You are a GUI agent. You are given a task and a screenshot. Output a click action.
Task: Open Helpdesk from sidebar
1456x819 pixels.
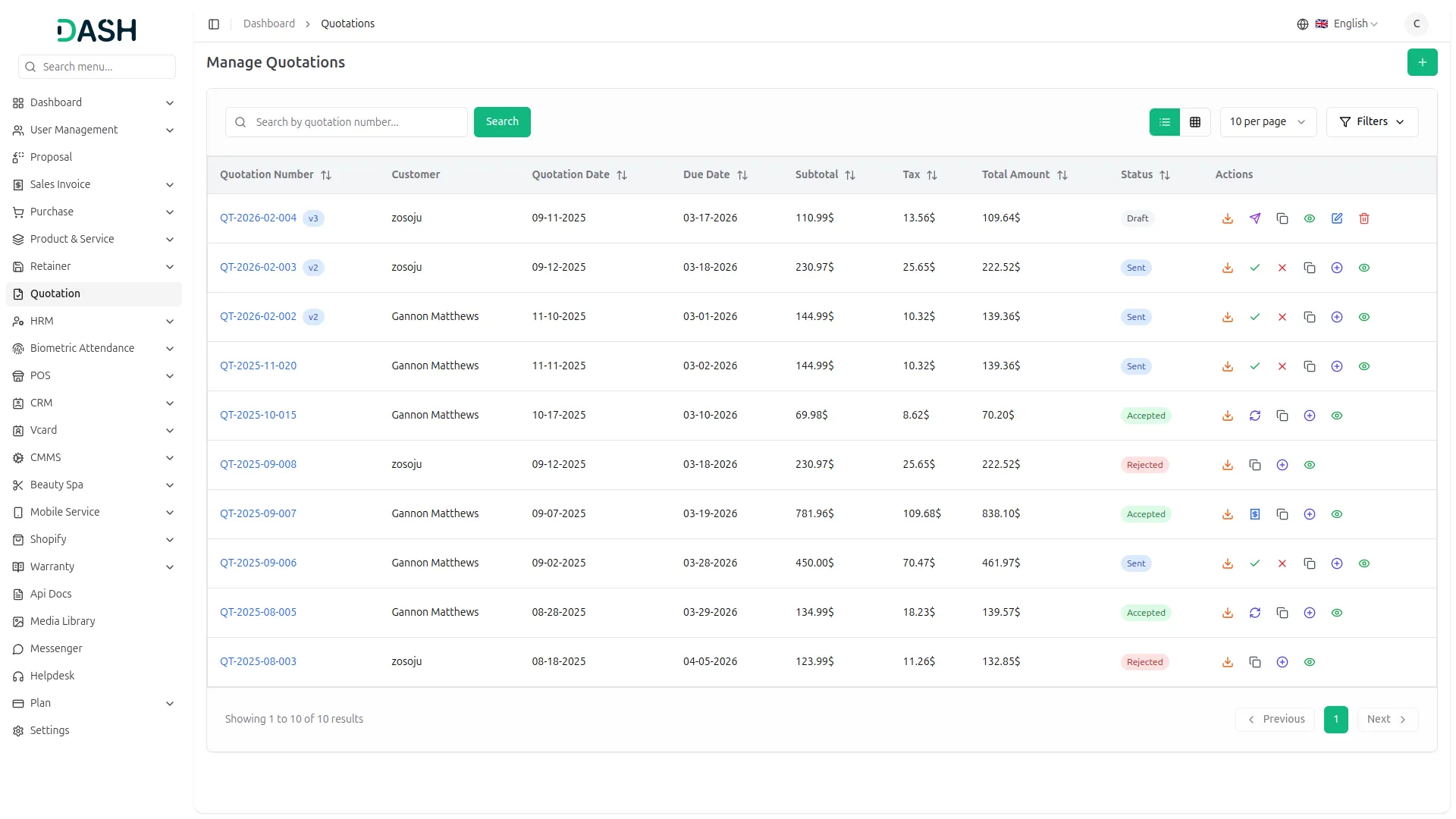pos(94,676)
